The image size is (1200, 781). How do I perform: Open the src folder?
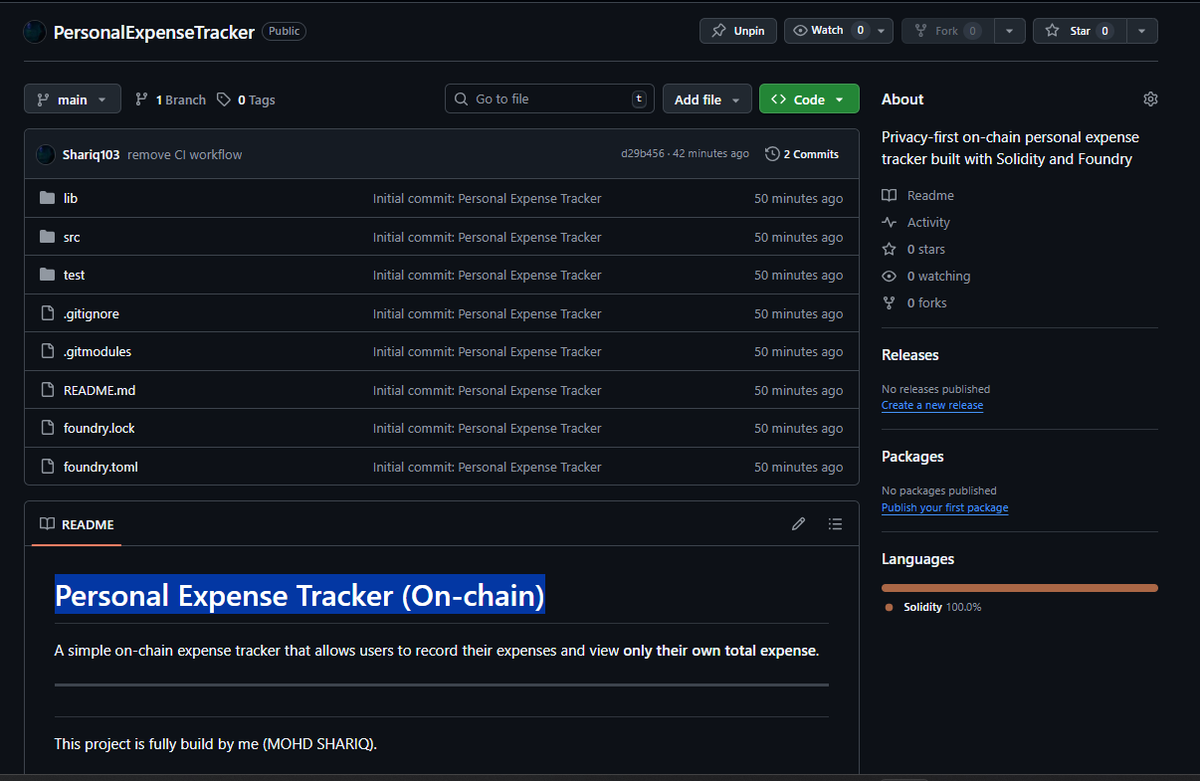tap(72, 237)
